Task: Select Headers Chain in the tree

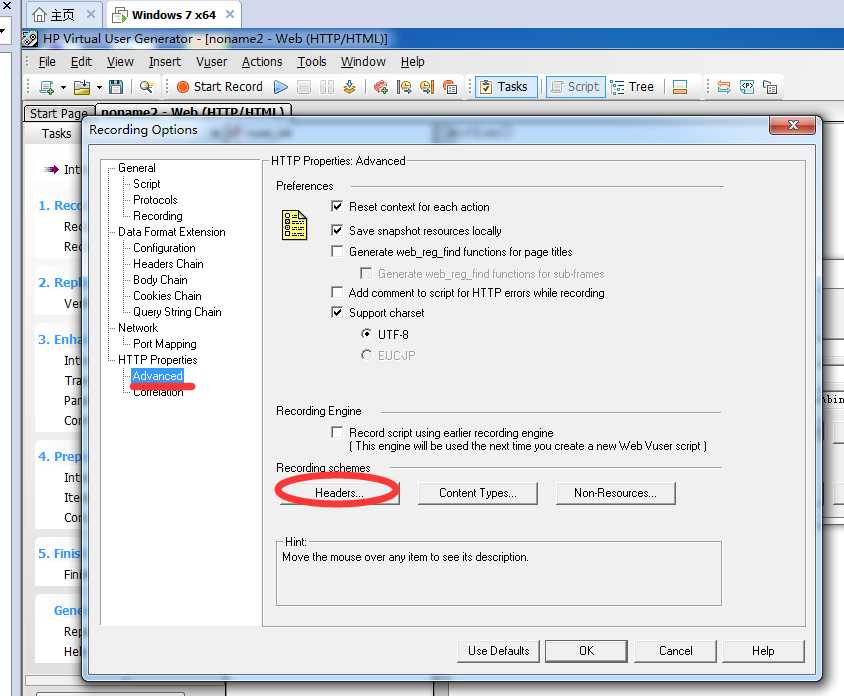Action: 168,264
